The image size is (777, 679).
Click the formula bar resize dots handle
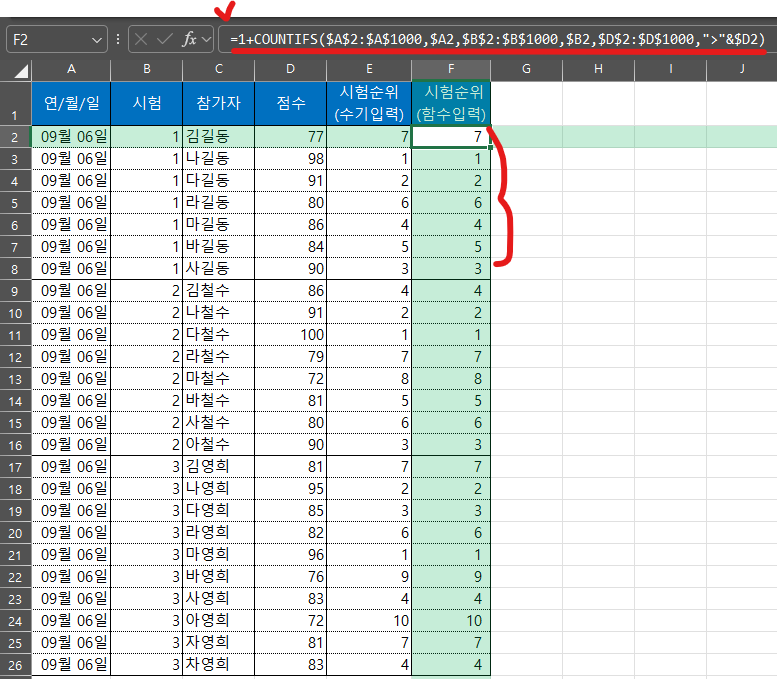118,39
